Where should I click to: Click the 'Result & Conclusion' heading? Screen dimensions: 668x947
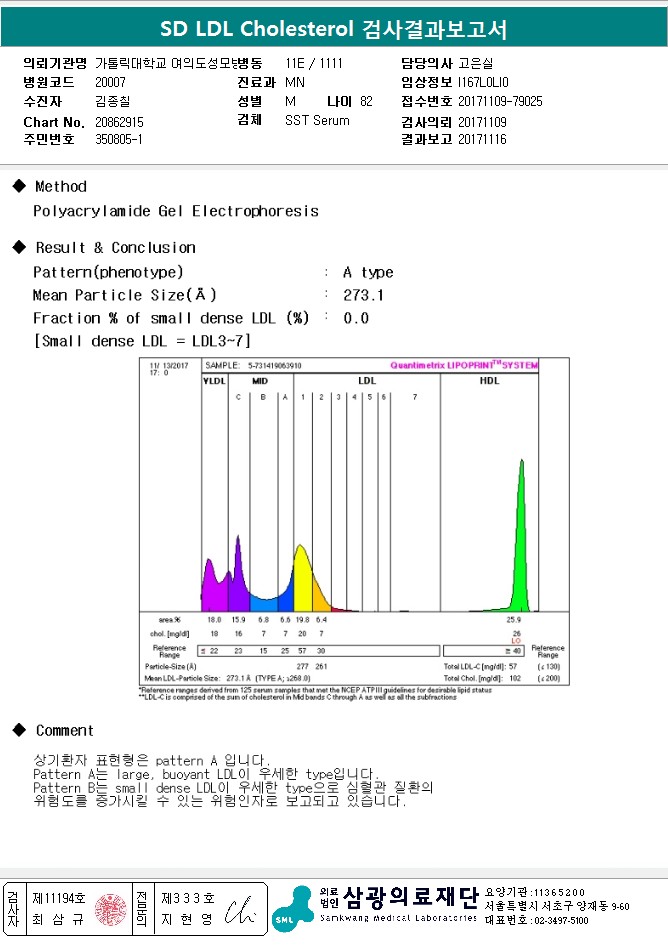tap(115, 247)
